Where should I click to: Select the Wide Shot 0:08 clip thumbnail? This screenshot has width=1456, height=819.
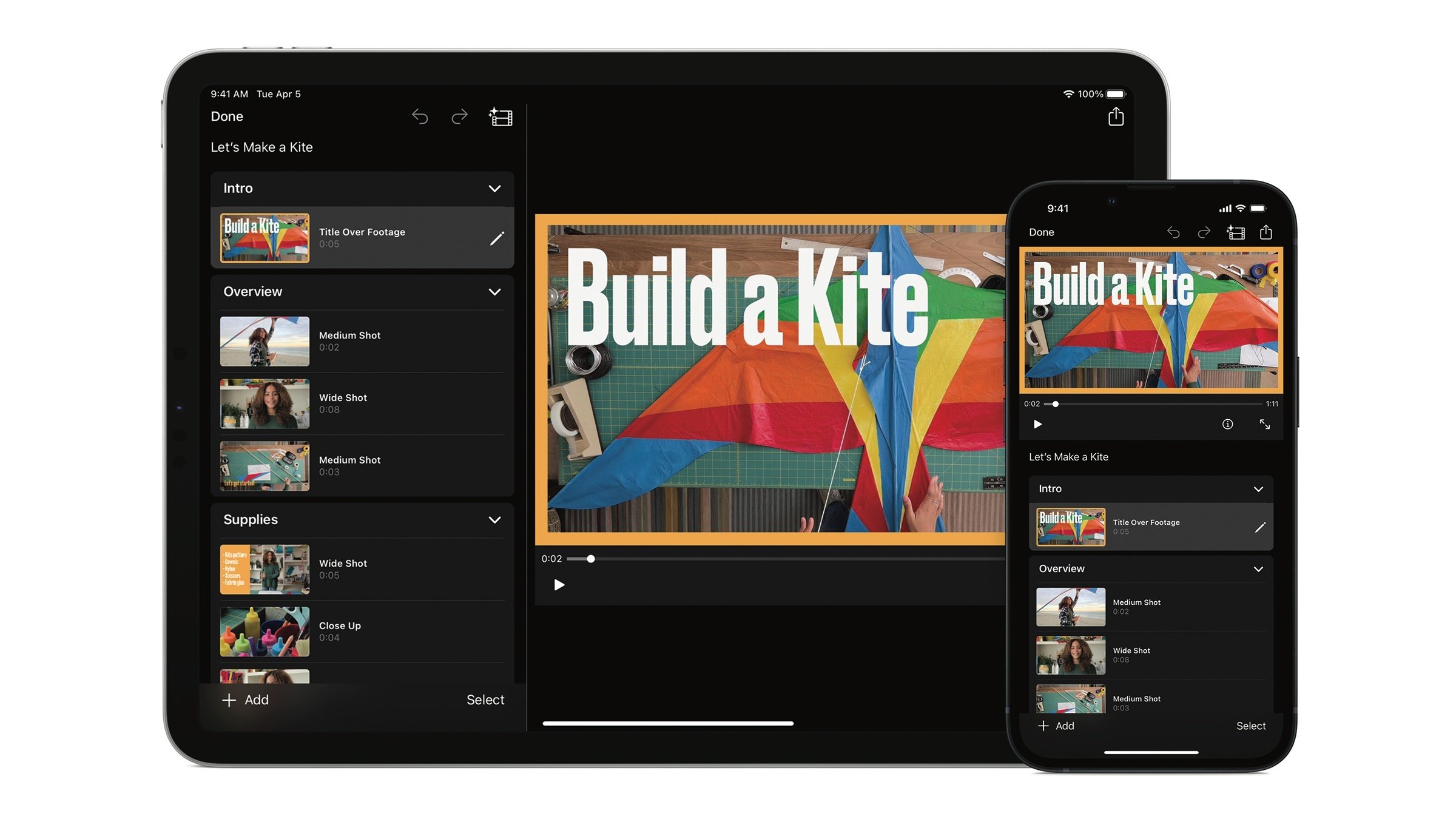[x=264, y=403]
